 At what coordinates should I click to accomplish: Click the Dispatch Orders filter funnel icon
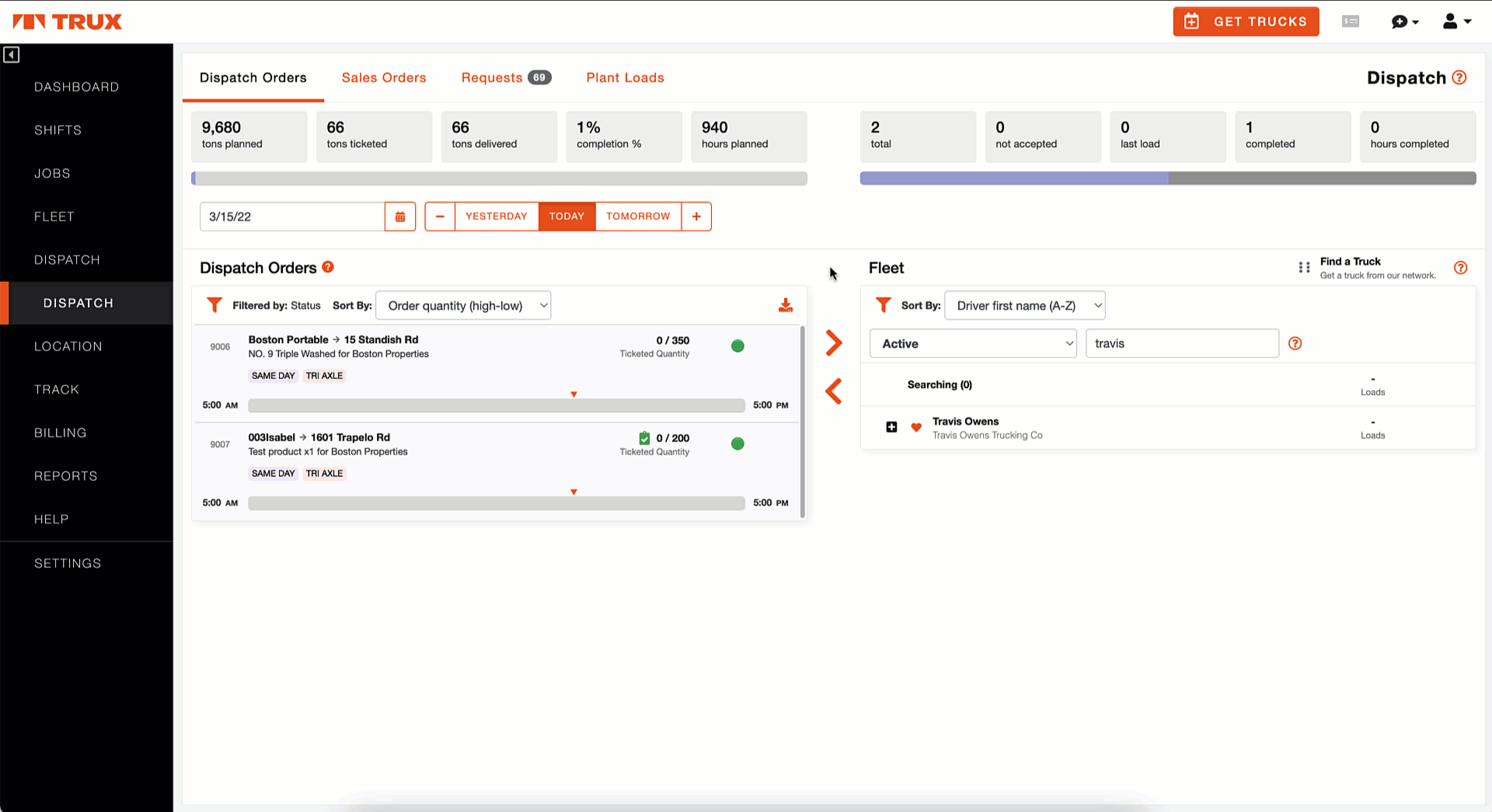[214, 305]
